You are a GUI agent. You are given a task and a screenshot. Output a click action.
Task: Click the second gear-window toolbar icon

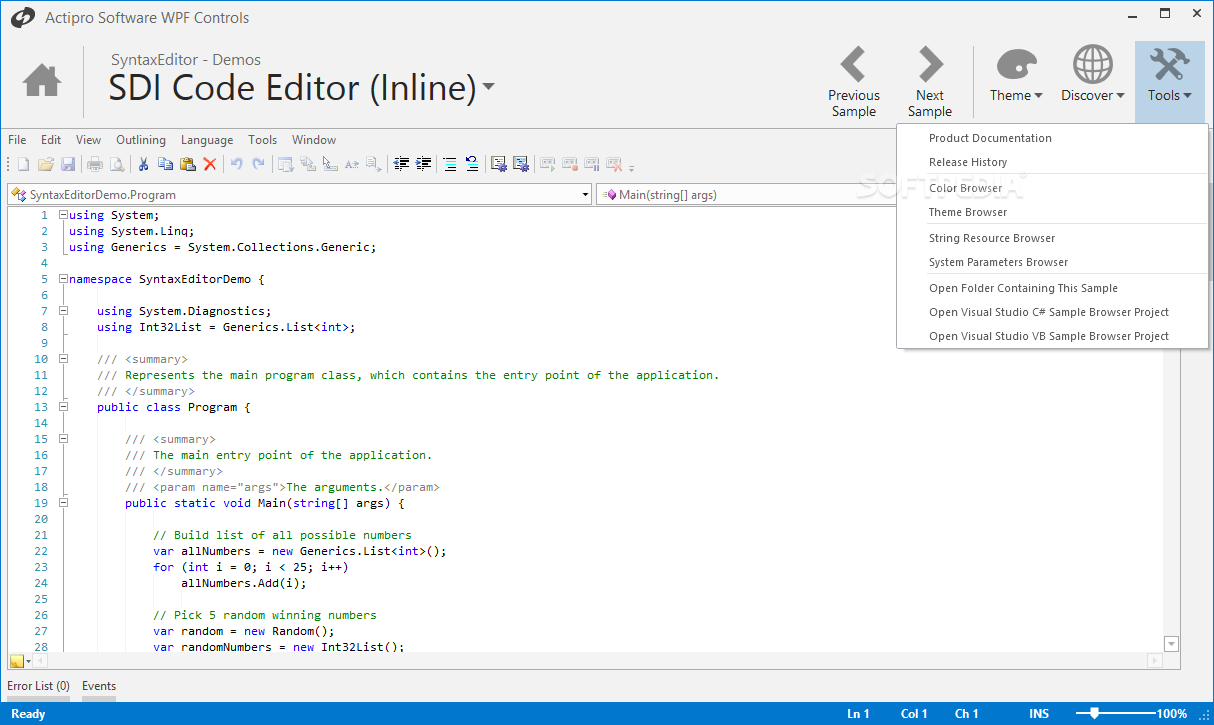521,164
